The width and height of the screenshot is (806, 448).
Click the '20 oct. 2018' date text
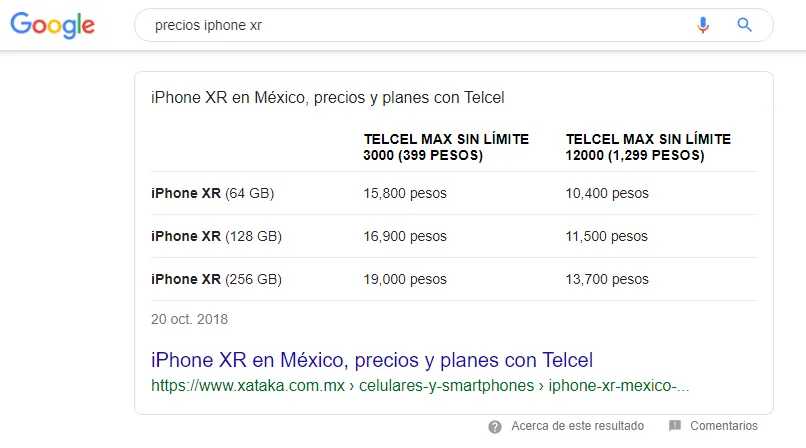[x=189, y=320]
